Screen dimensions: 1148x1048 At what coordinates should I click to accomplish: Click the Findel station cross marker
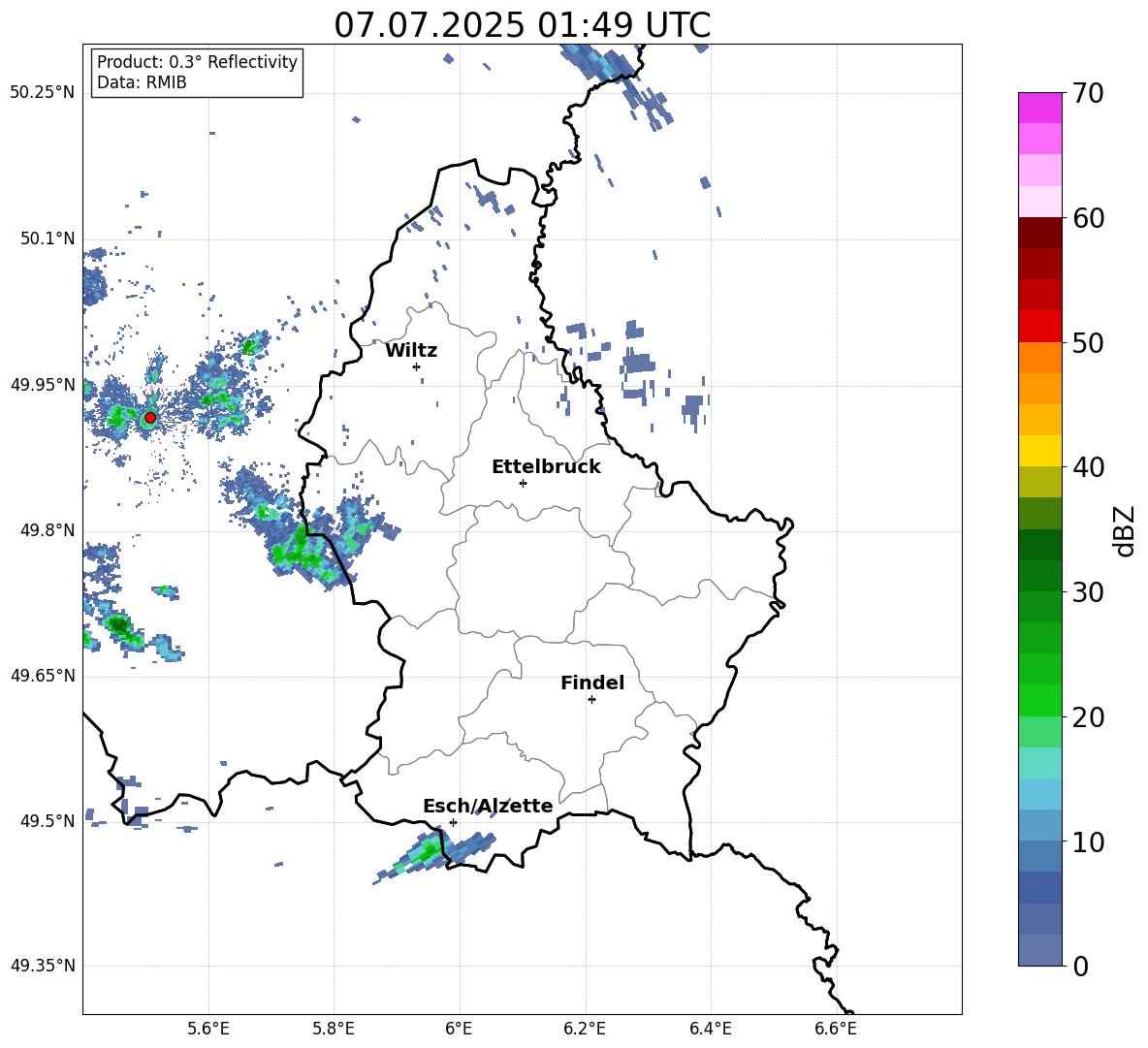click(x=591, y=699)
